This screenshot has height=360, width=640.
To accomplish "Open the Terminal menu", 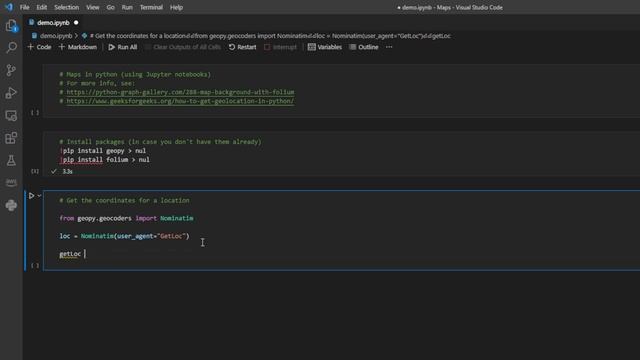I will coord(151,7).
